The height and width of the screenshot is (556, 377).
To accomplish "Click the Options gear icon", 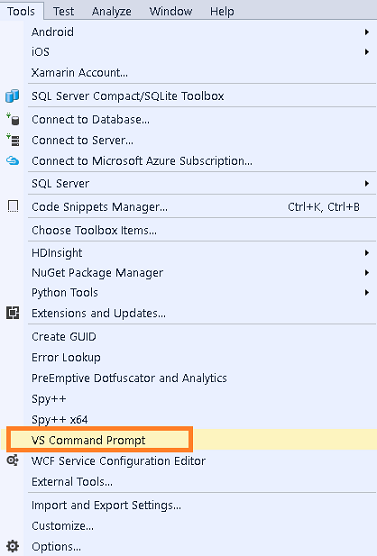I will 12,546.
